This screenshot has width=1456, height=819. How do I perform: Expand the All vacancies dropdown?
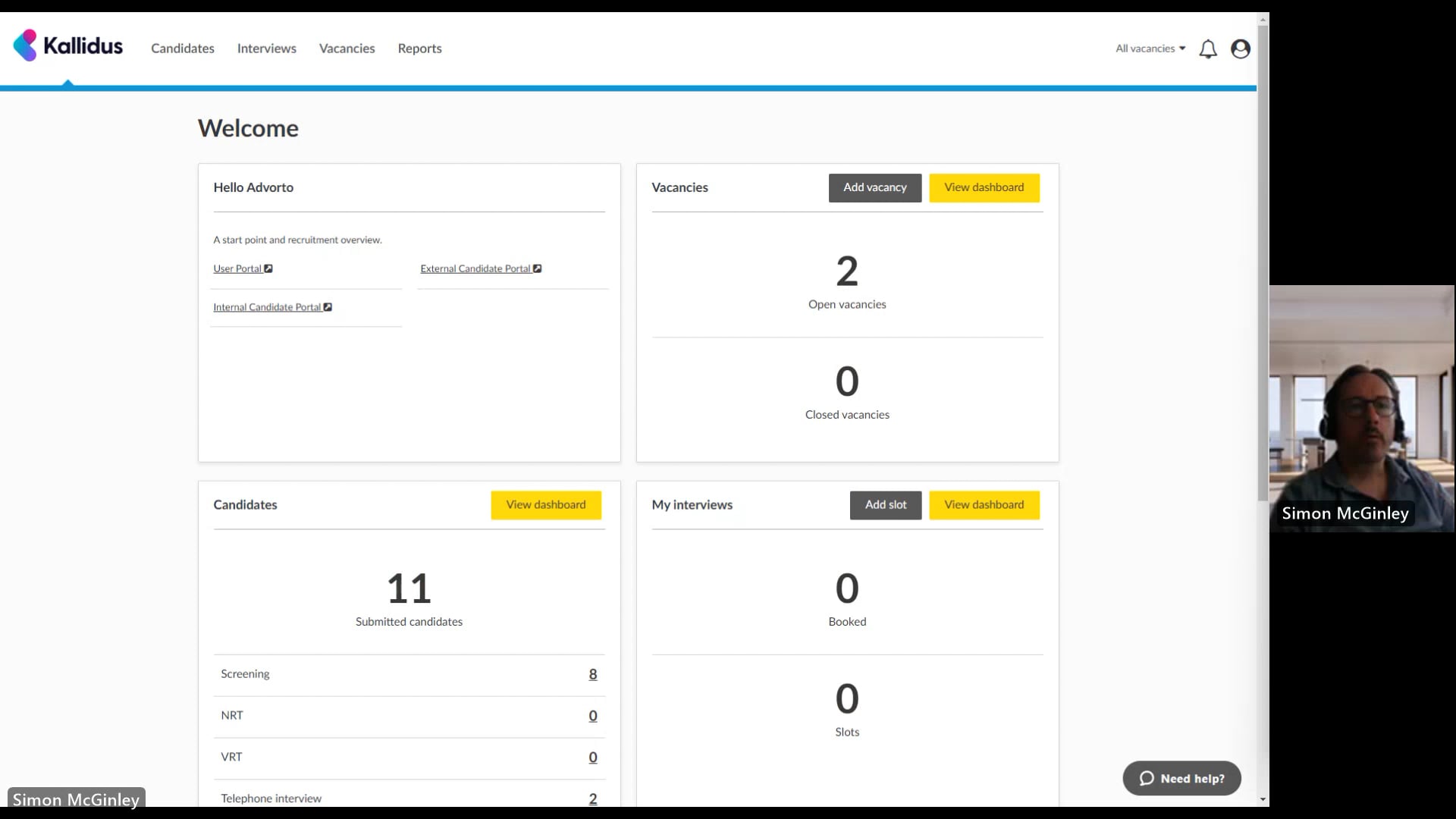pyautogui.click(x=1150, y=49)
